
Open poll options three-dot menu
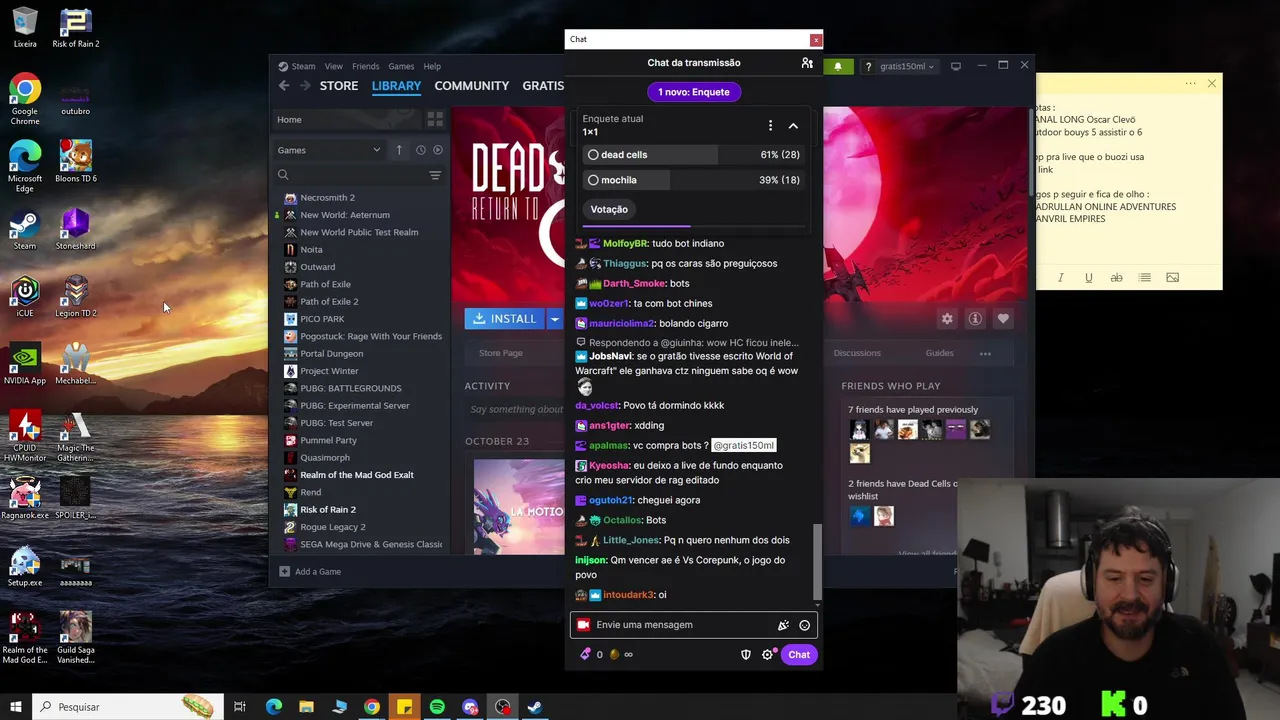pos(770,126)
